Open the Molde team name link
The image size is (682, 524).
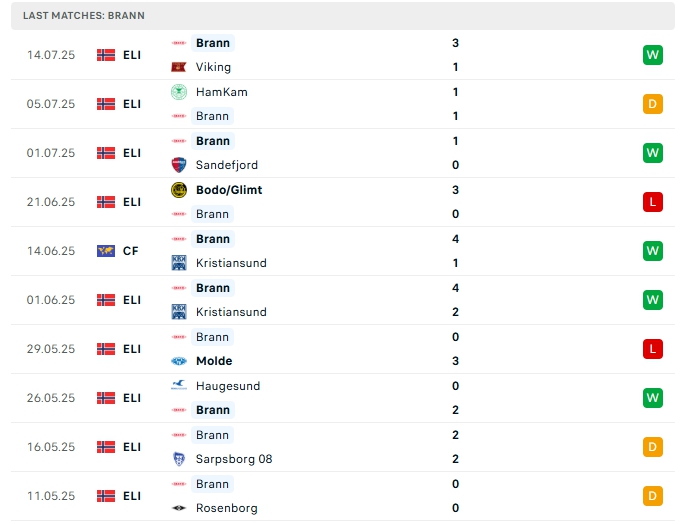214,361
